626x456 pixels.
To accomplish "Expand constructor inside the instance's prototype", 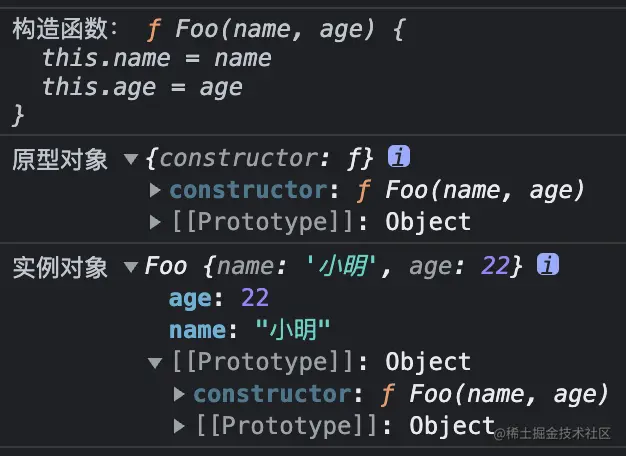I will click(179, 394).
